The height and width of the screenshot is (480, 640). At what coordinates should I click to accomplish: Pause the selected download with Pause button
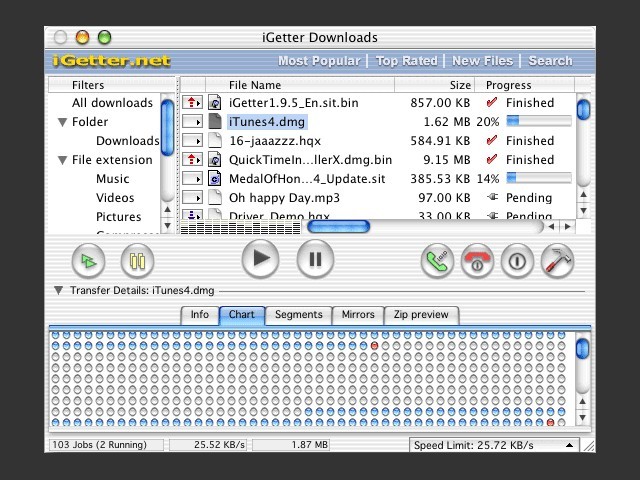click(x=315, y=259)
